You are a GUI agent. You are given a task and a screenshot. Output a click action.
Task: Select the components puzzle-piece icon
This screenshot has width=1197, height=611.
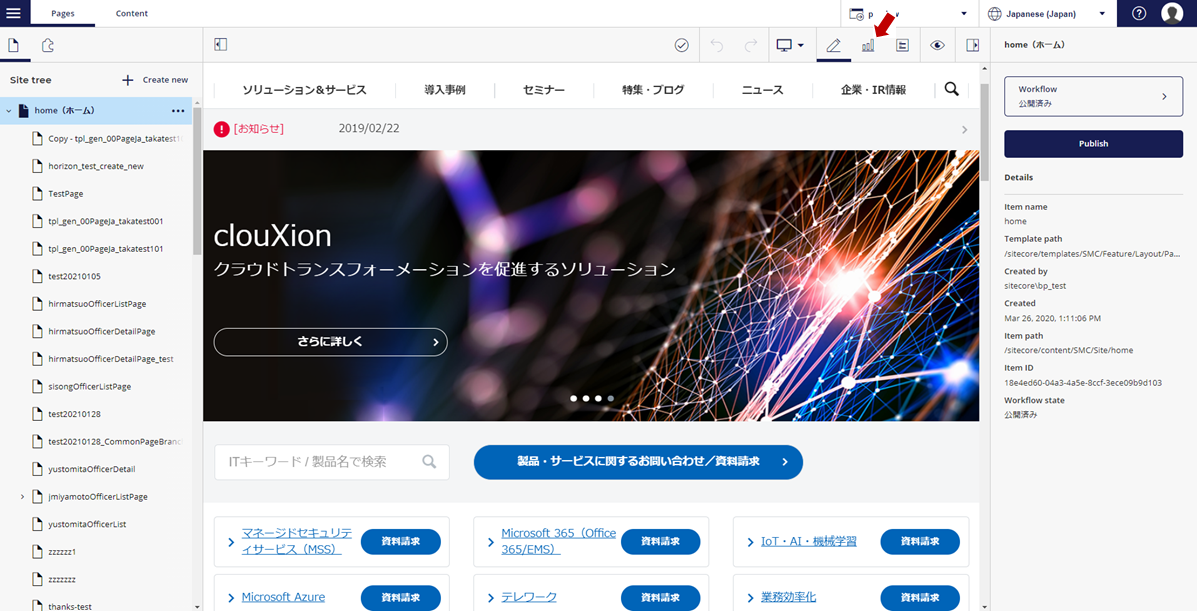click(x=47, y=45)
